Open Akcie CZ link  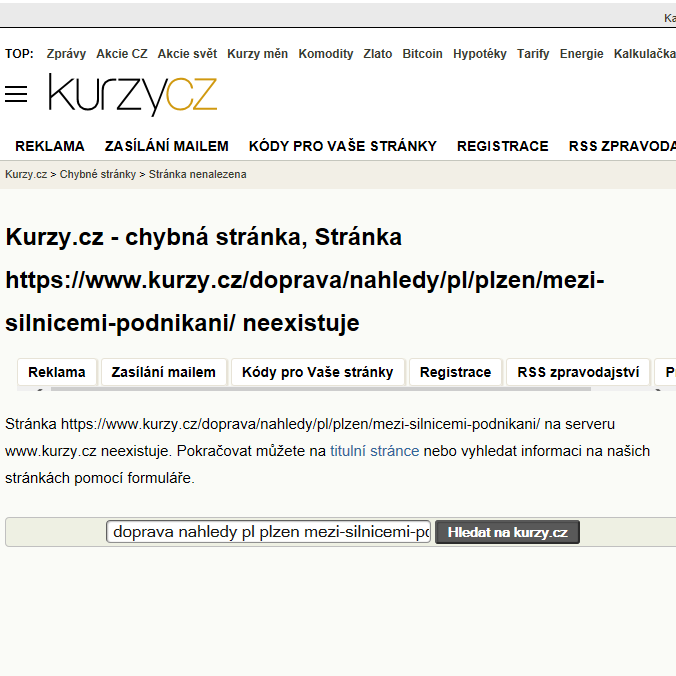(x=122, y=54)
